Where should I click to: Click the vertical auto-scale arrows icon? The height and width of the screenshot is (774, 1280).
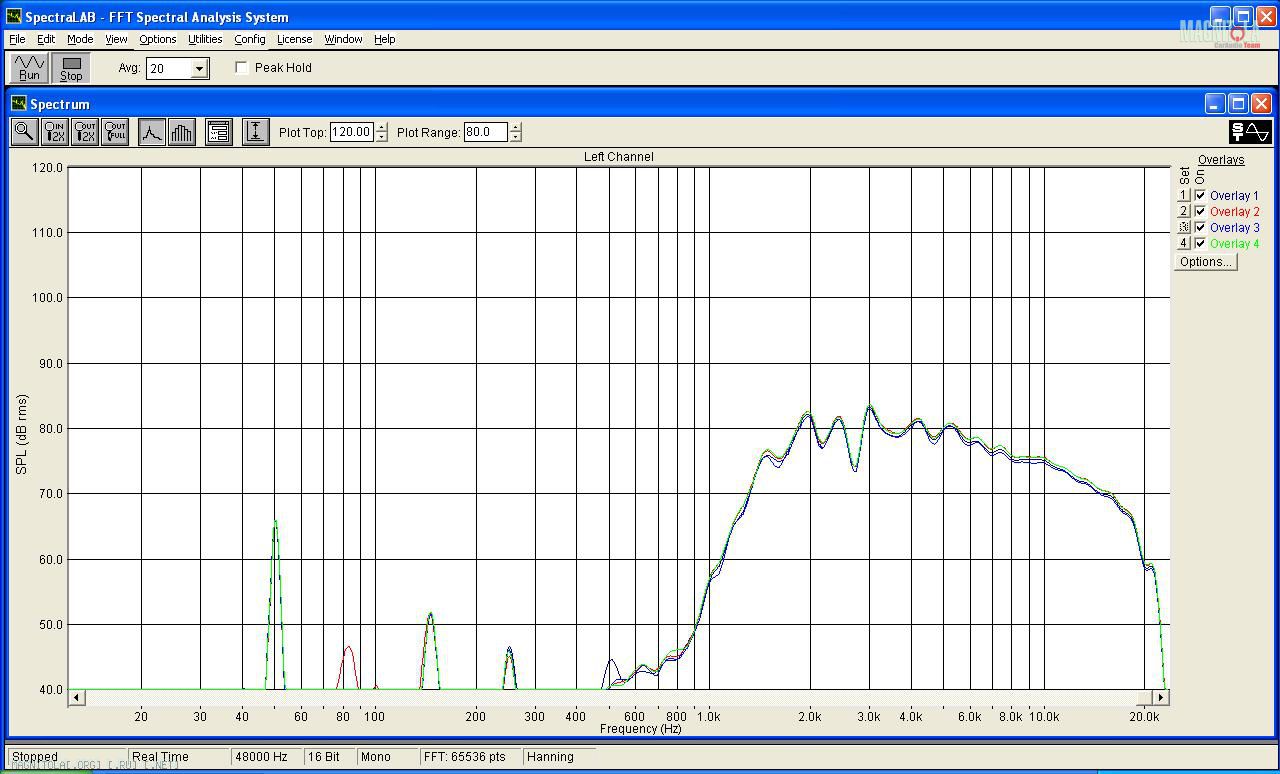point(255,132)
